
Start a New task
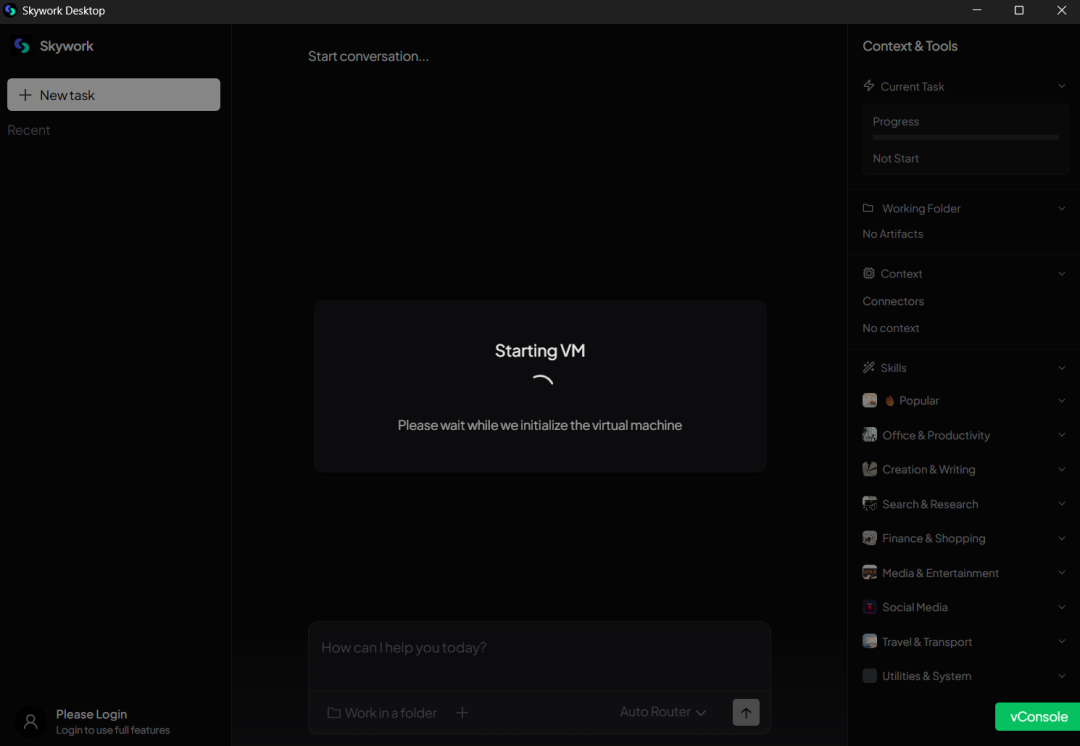[113, 95]
